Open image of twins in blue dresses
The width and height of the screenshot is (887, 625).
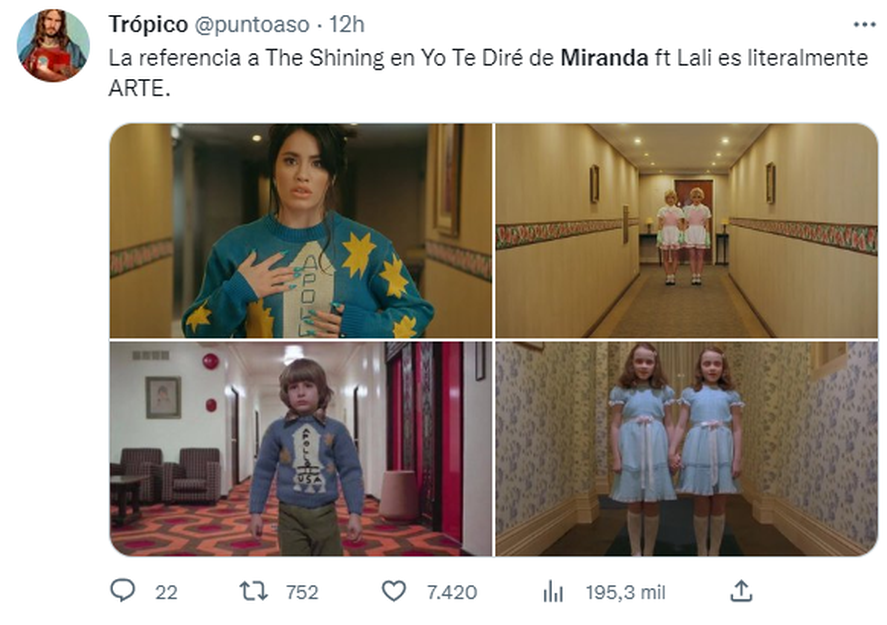pyautogui.click(x=687, y=449)
